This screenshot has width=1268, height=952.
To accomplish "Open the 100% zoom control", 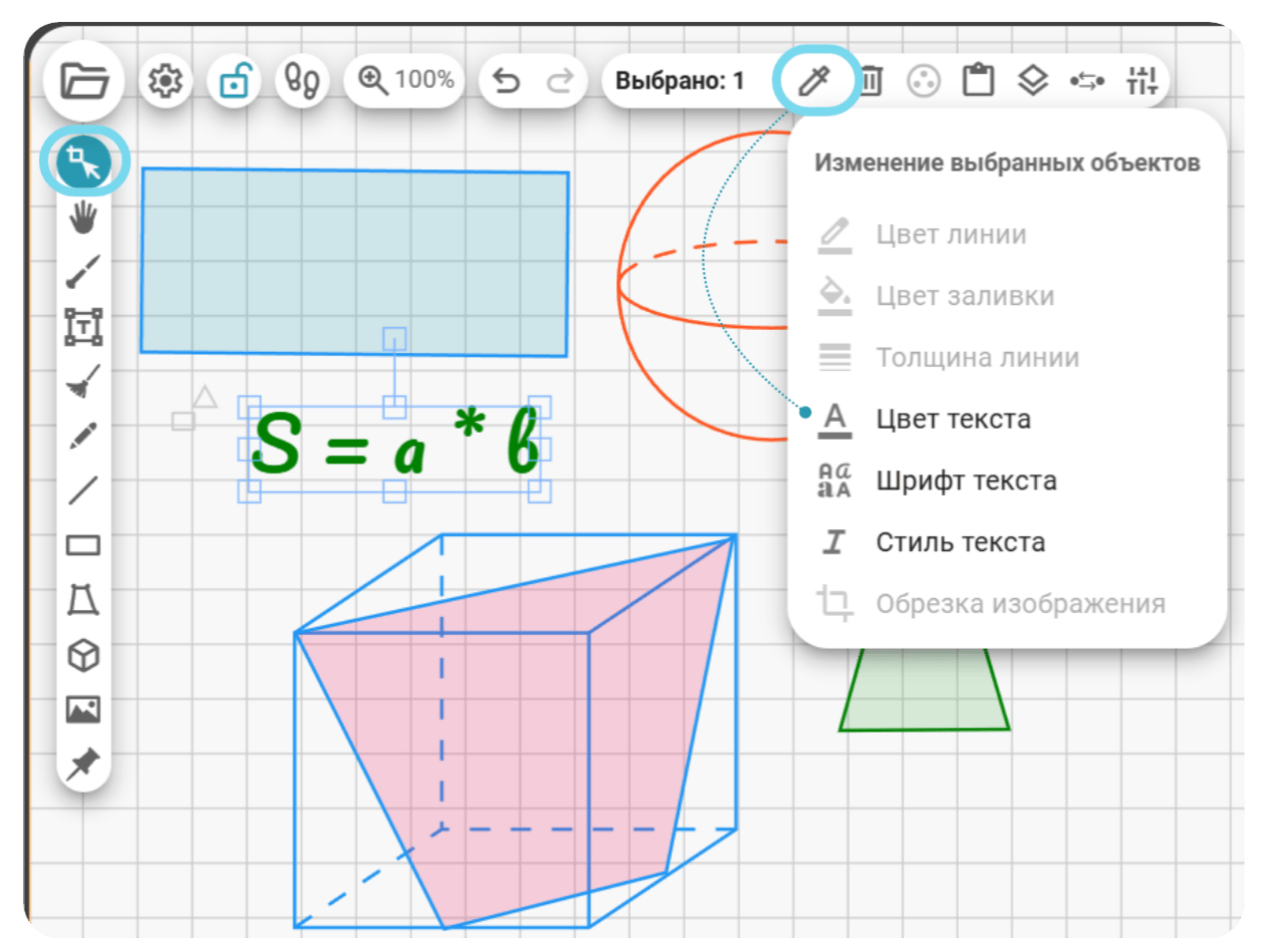I will 406,80.
